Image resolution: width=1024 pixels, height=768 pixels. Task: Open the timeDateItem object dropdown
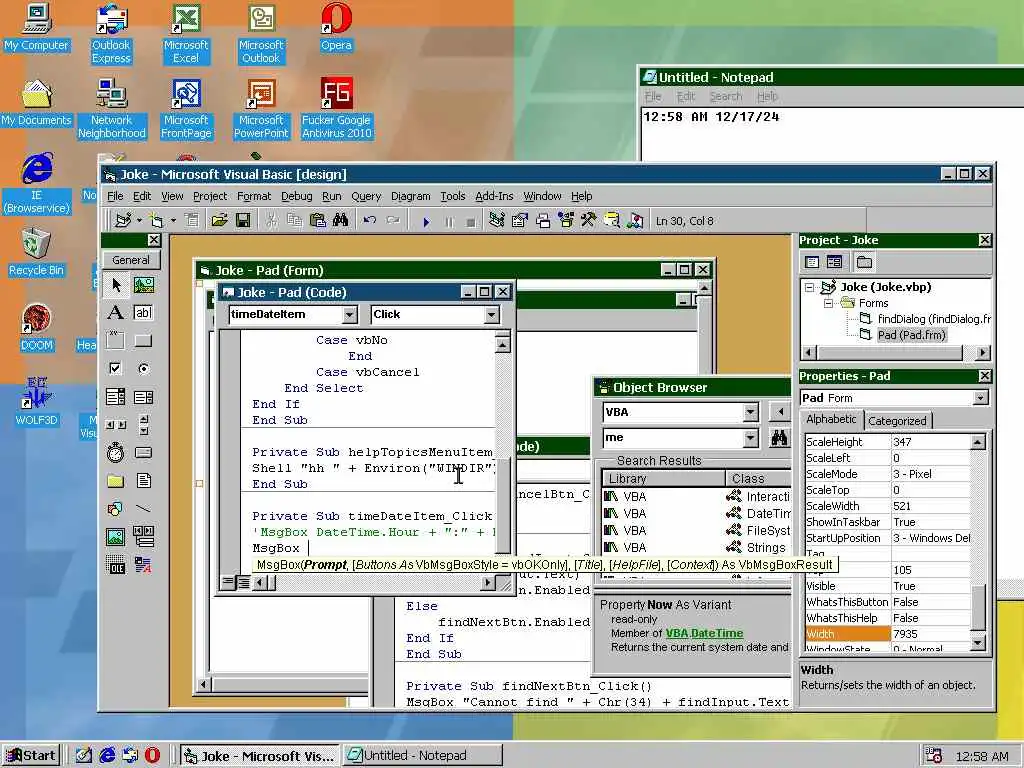point(350,315)
